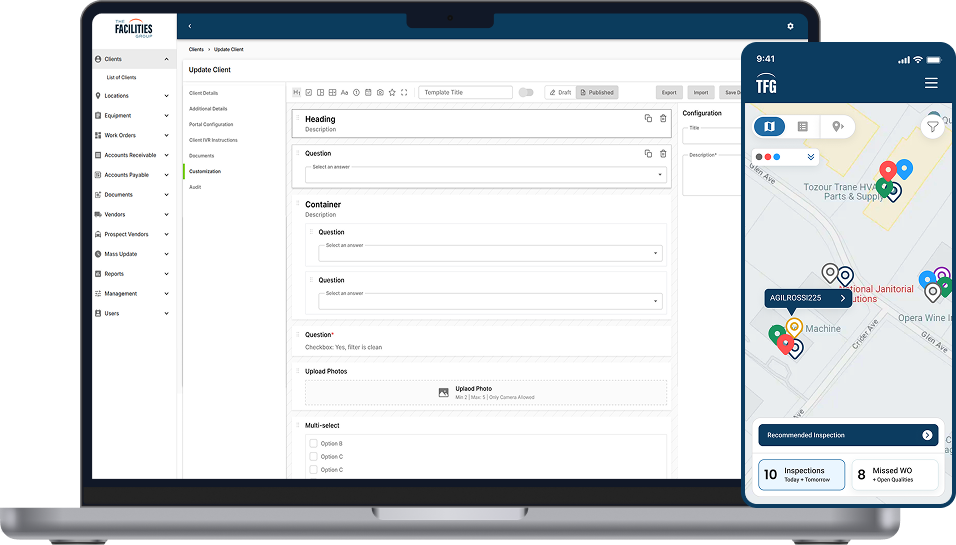Open first Container question answer dropdown

[490, 253]
